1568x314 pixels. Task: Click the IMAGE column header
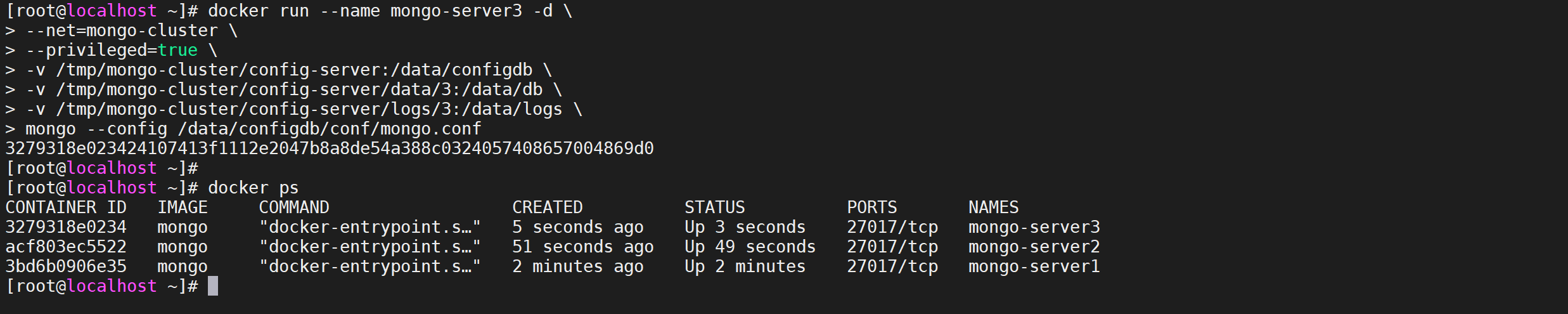coord(183,207)
